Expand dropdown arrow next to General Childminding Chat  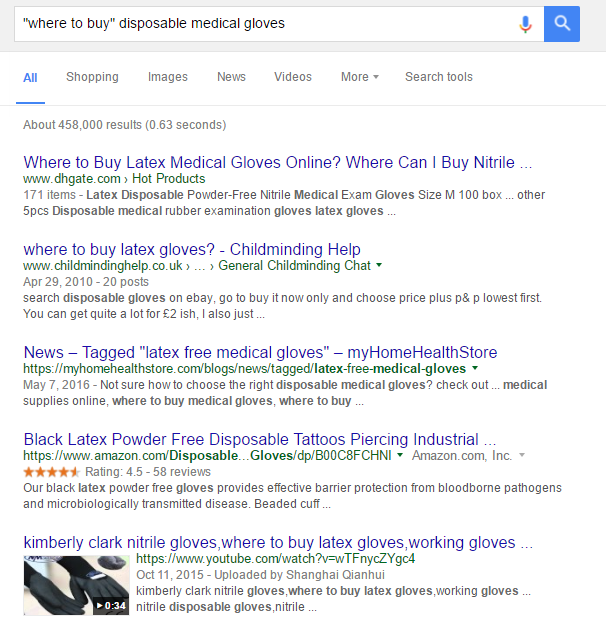[x=379, y=265]
